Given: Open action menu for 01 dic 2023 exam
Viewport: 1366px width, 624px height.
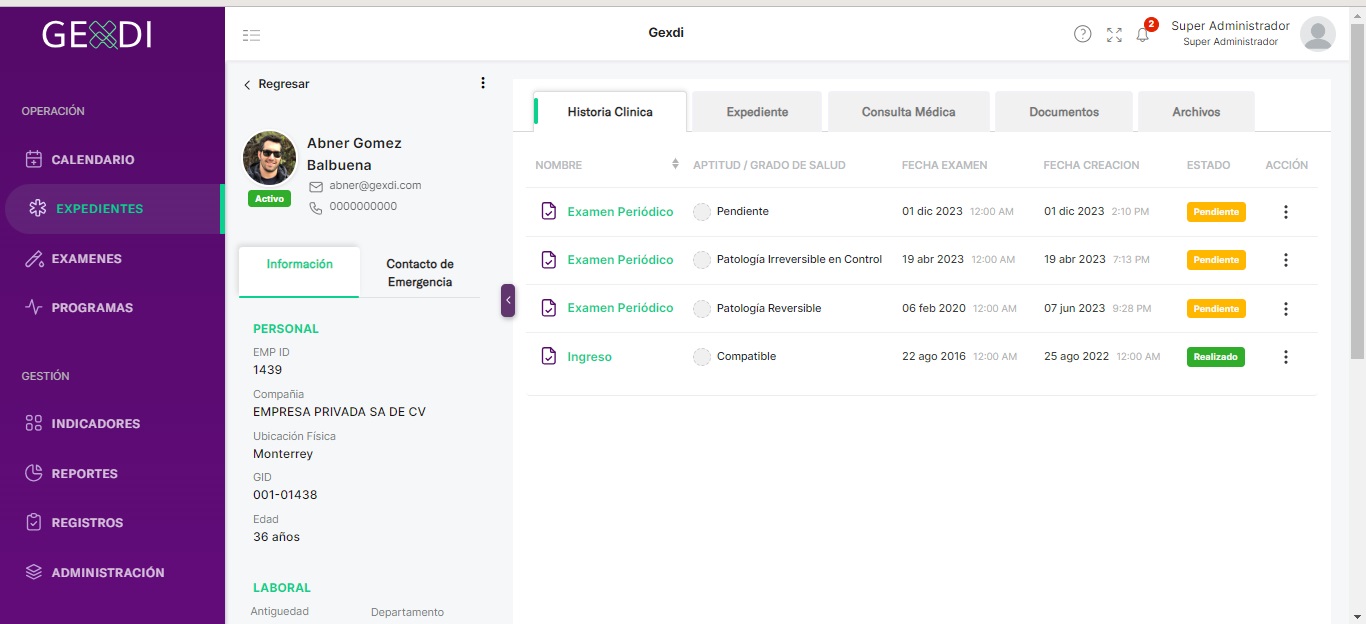Looking at the screenshot, I should [1286, 212].
